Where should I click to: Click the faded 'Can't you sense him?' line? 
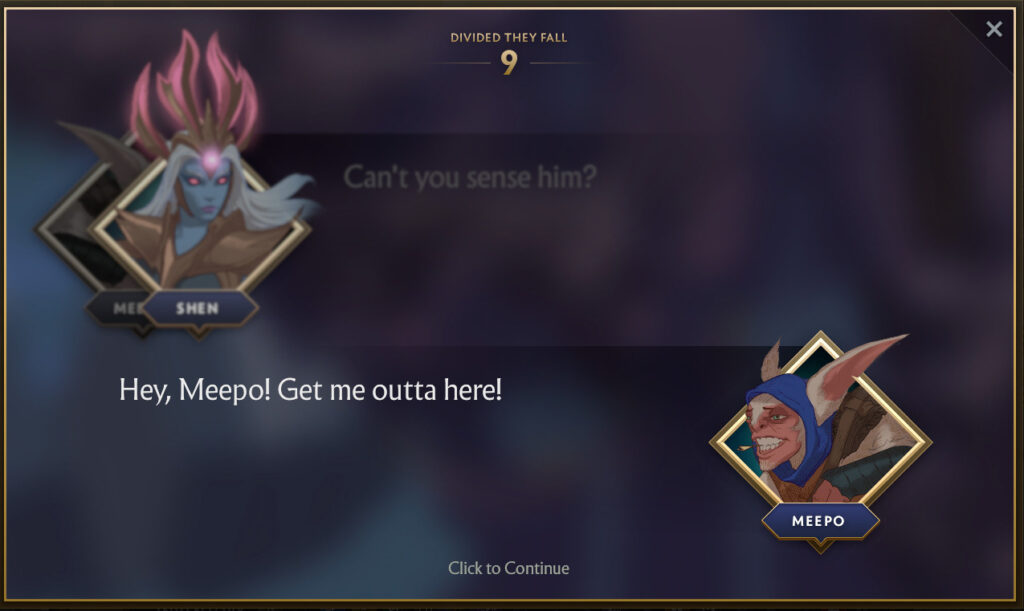[470, 177]
